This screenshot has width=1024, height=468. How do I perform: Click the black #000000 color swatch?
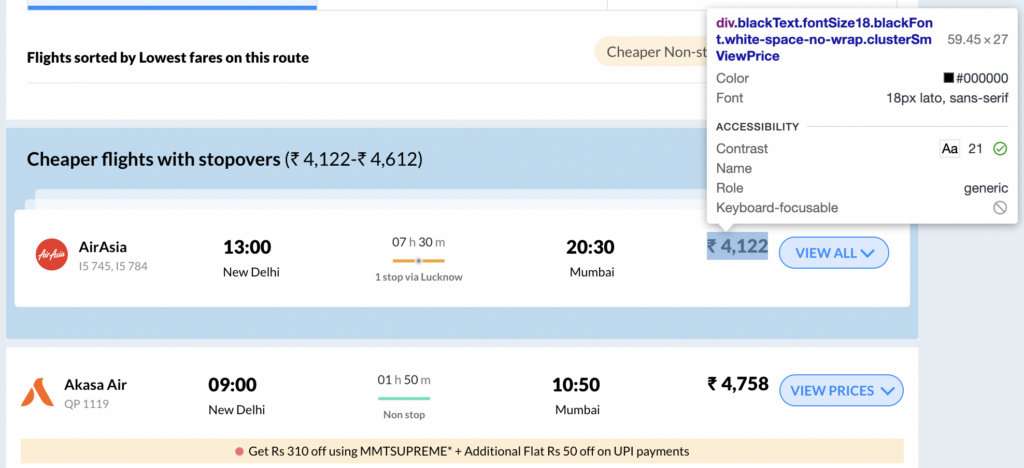pos(949,79)
